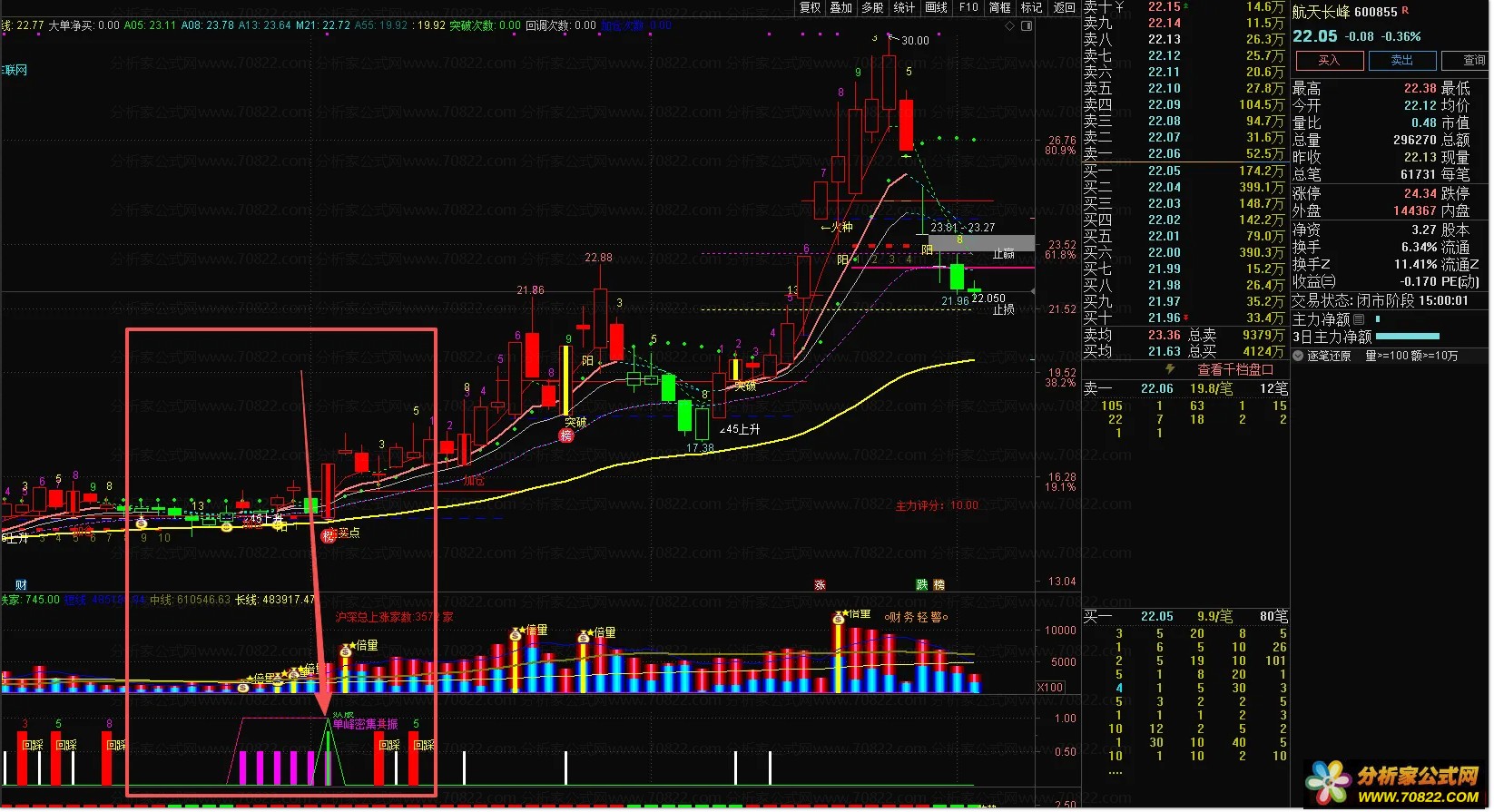Viewport: 1494px width, 812px height.
Task: Click the 火种 chart annotation
Action: click(837, 228)
